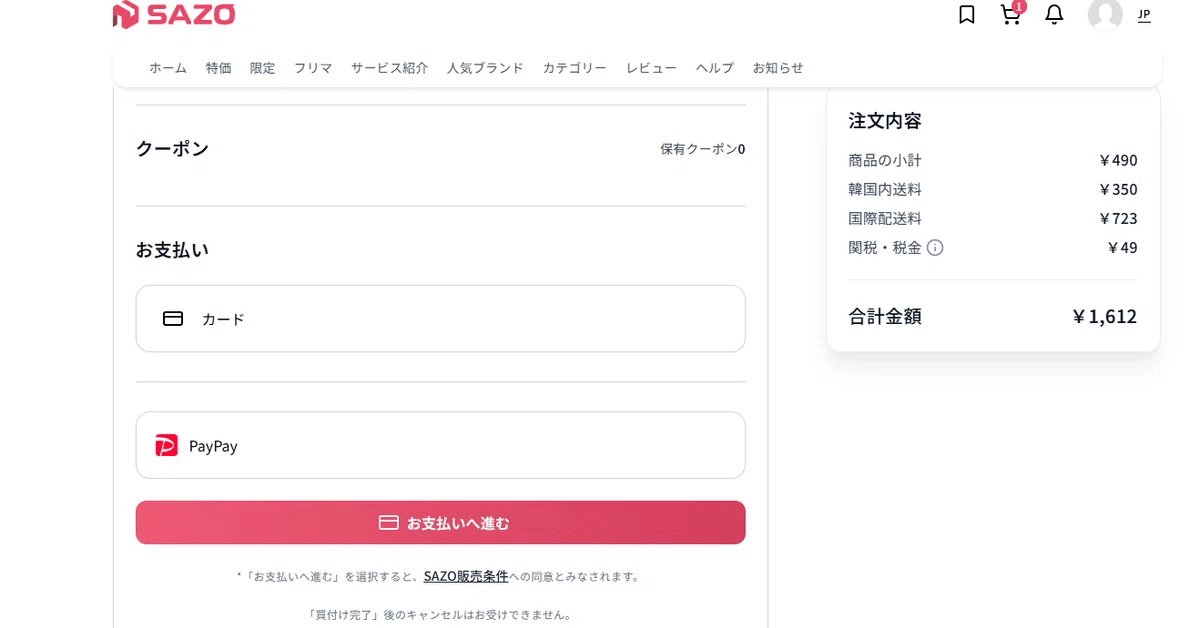Open the カテゴリー navigation menu

574,68
